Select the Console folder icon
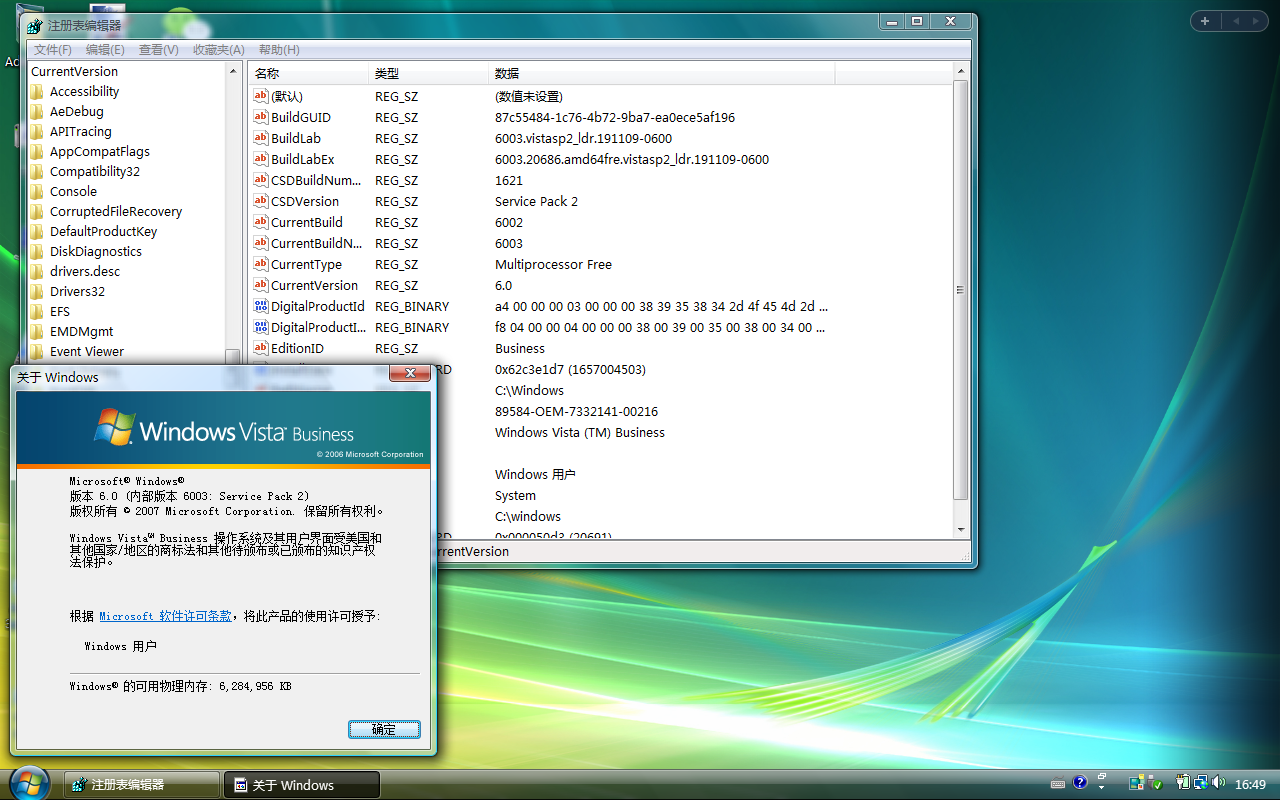This screenshot has height=800, width=1280. click(37, 192)
